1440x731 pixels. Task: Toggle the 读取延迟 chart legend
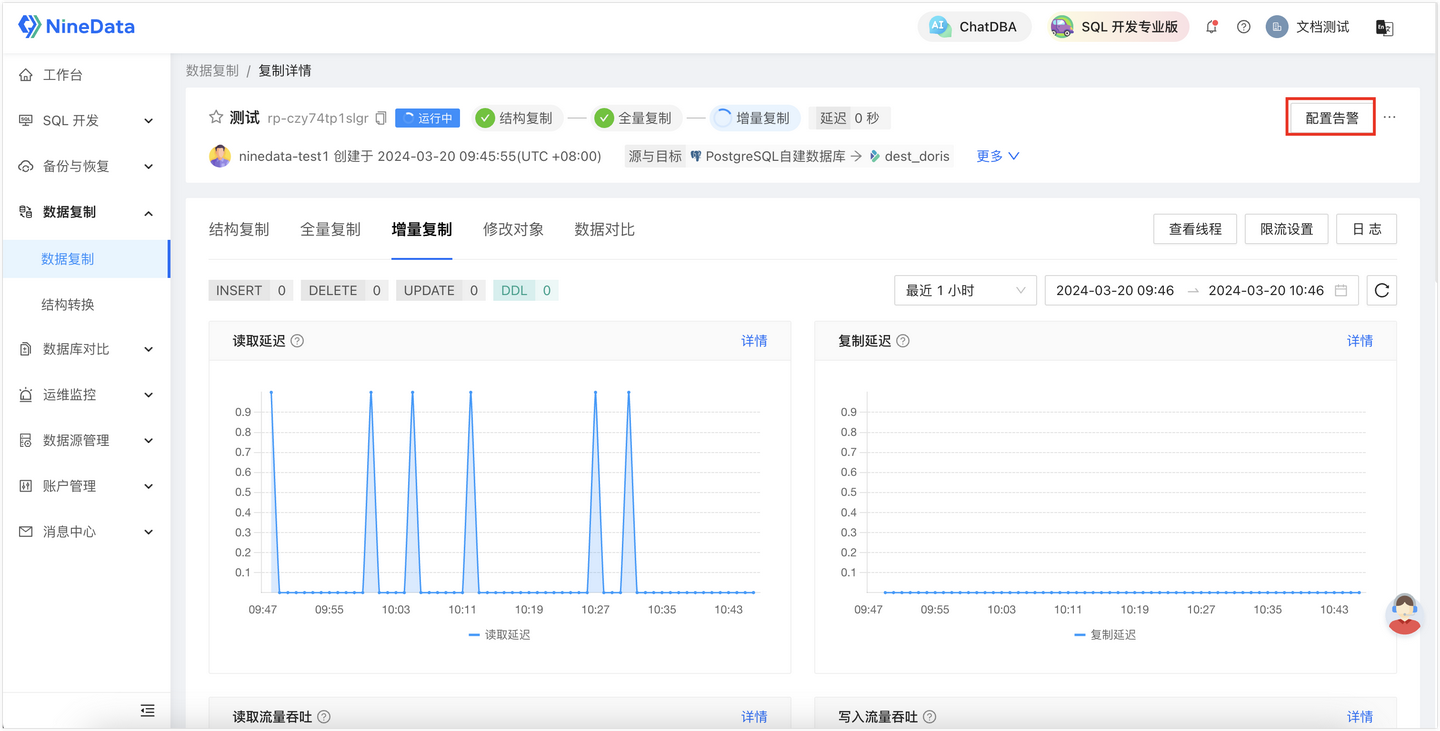tap(500, 634)
